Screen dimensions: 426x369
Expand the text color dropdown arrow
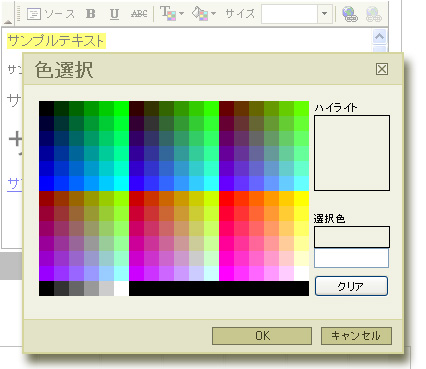click(181, 14)
